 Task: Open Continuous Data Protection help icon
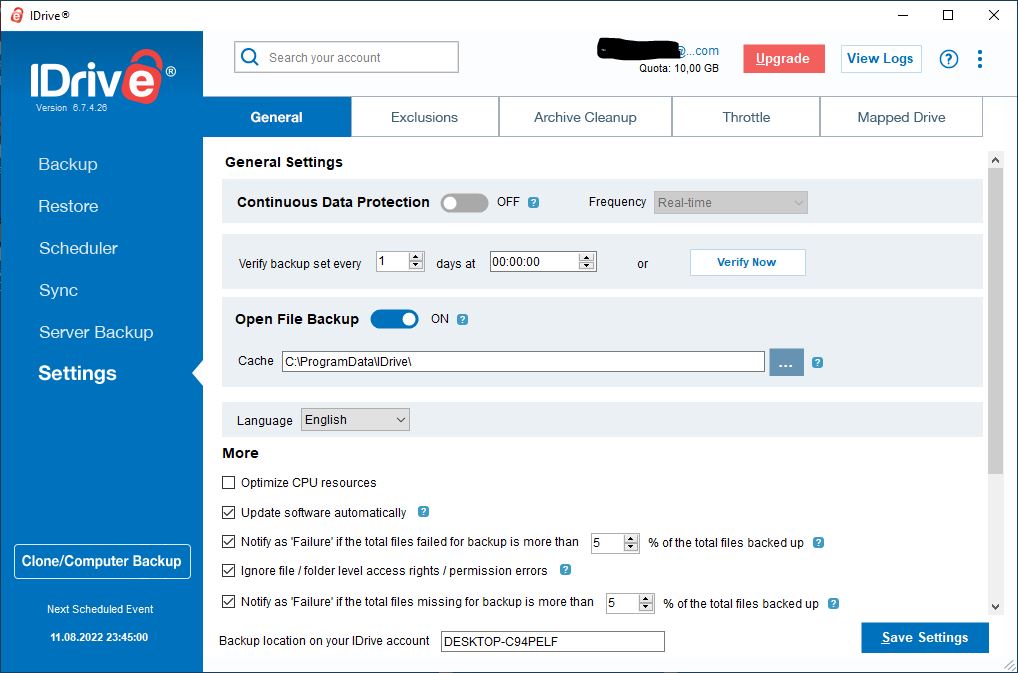coord(534,202)
